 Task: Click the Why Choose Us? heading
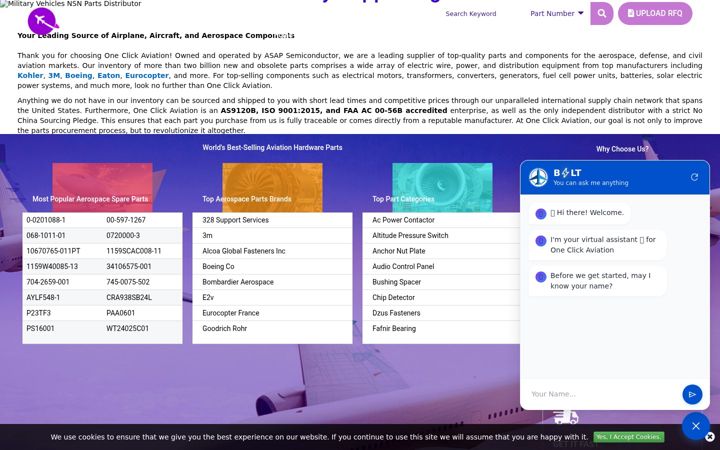(x=622, y=149)
